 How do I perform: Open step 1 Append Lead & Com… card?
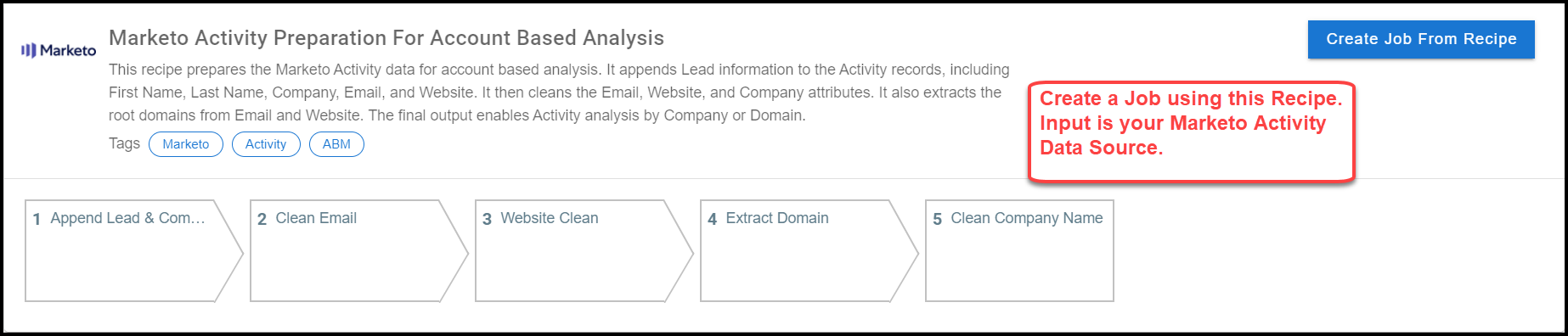click(x=133, y=251)
